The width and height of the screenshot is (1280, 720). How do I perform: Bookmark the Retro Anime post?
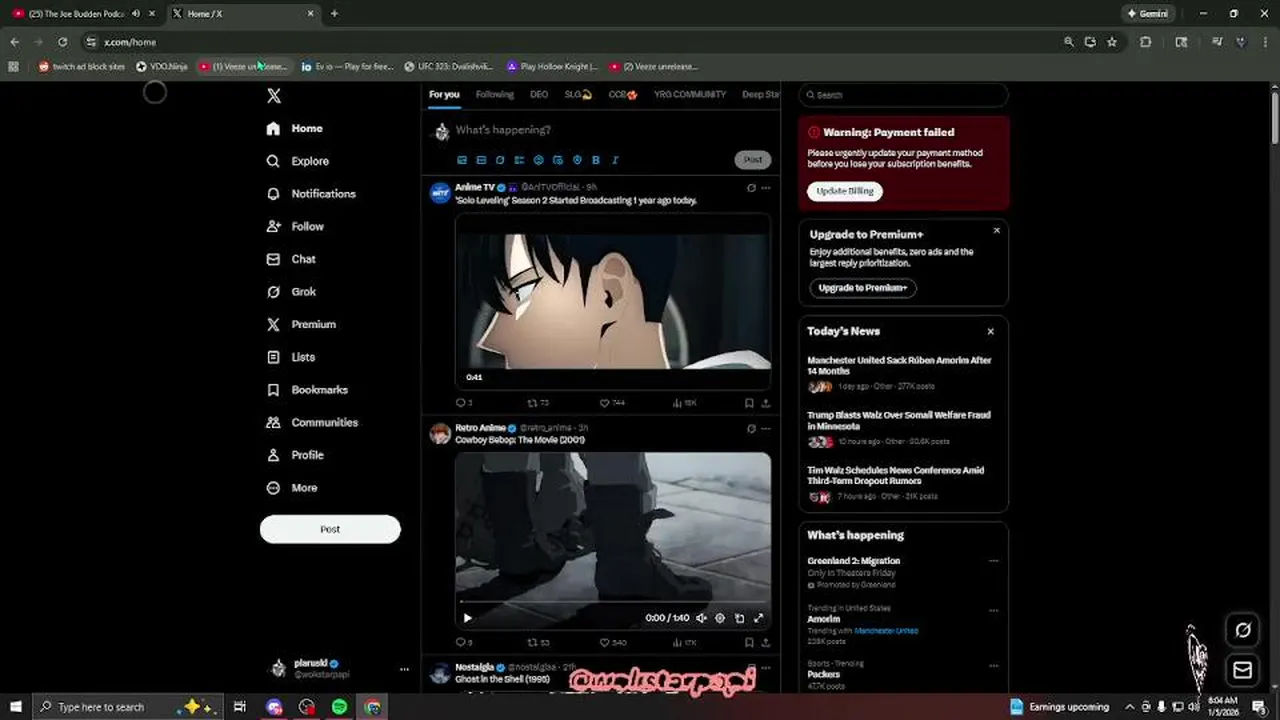pyautogui.click(x=749, y=642)
